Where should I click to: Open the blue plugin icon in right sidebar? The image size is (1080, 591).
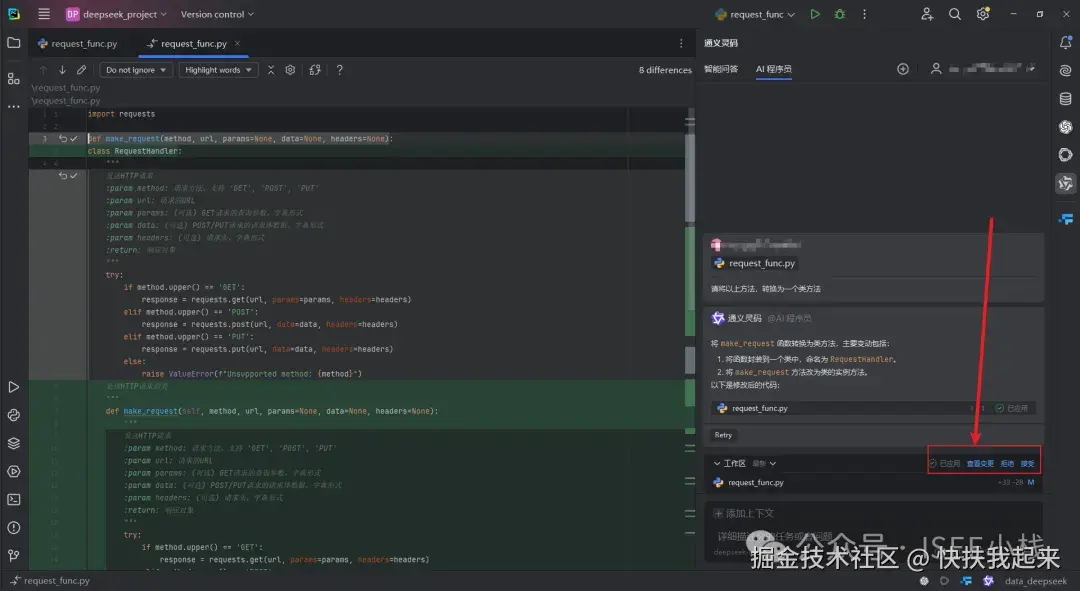(x=1066, y=219)
